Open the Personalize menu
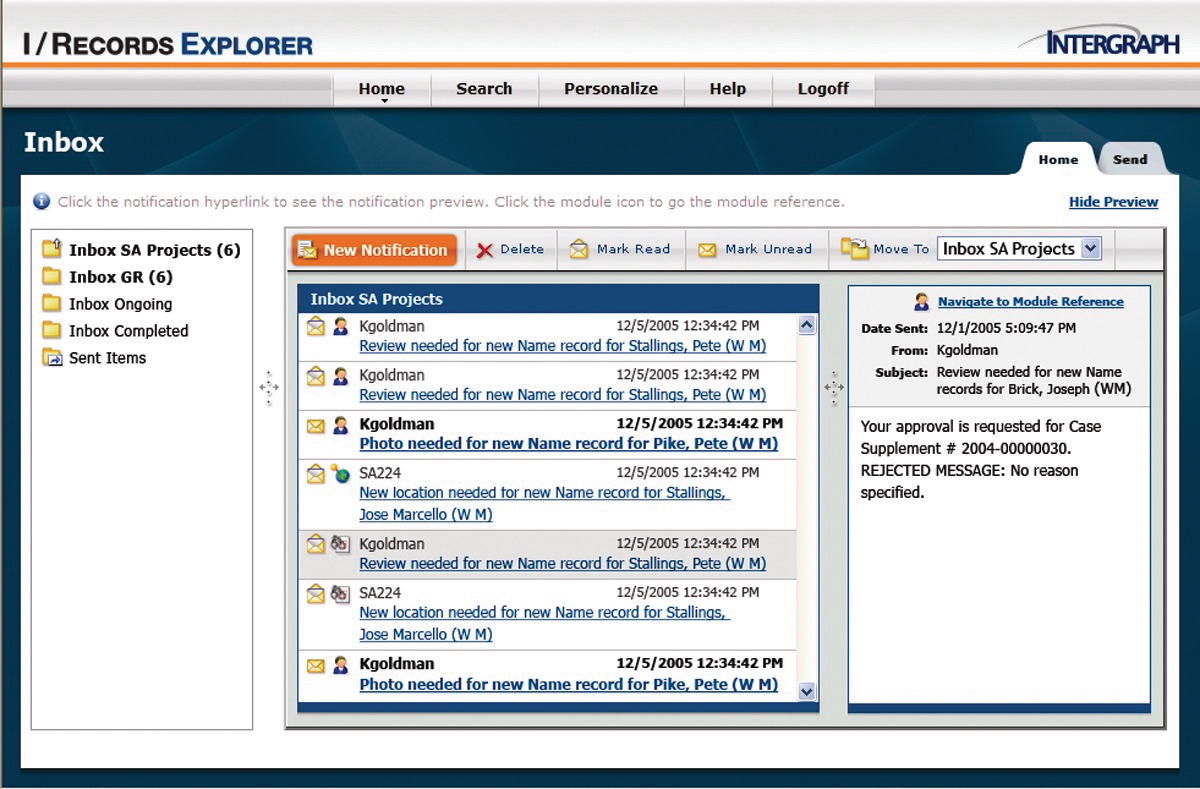 point(610,89)
